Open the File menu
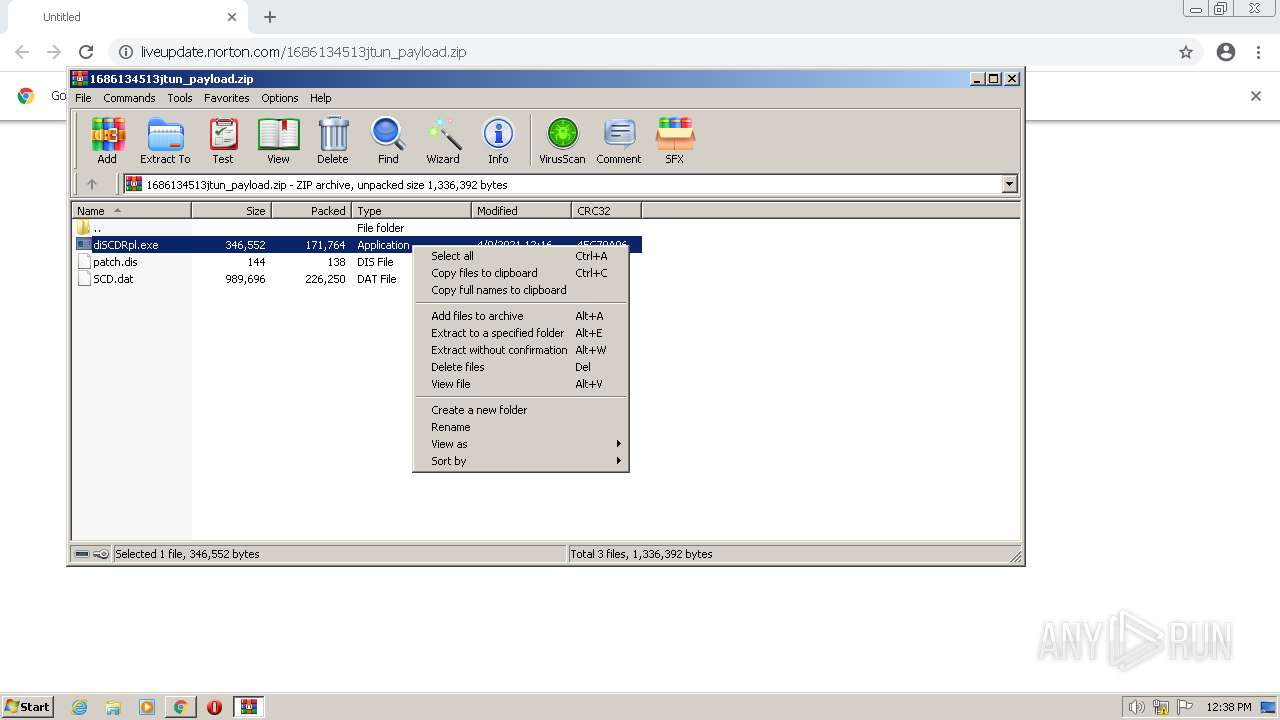The height and width of the screenshot is (720, 1280). [x=83, y=98]
